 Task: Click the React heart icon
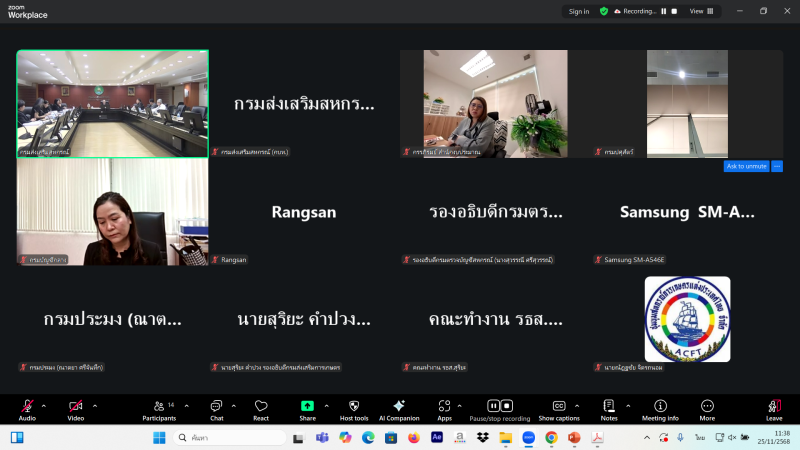click(x=261, y=408)
